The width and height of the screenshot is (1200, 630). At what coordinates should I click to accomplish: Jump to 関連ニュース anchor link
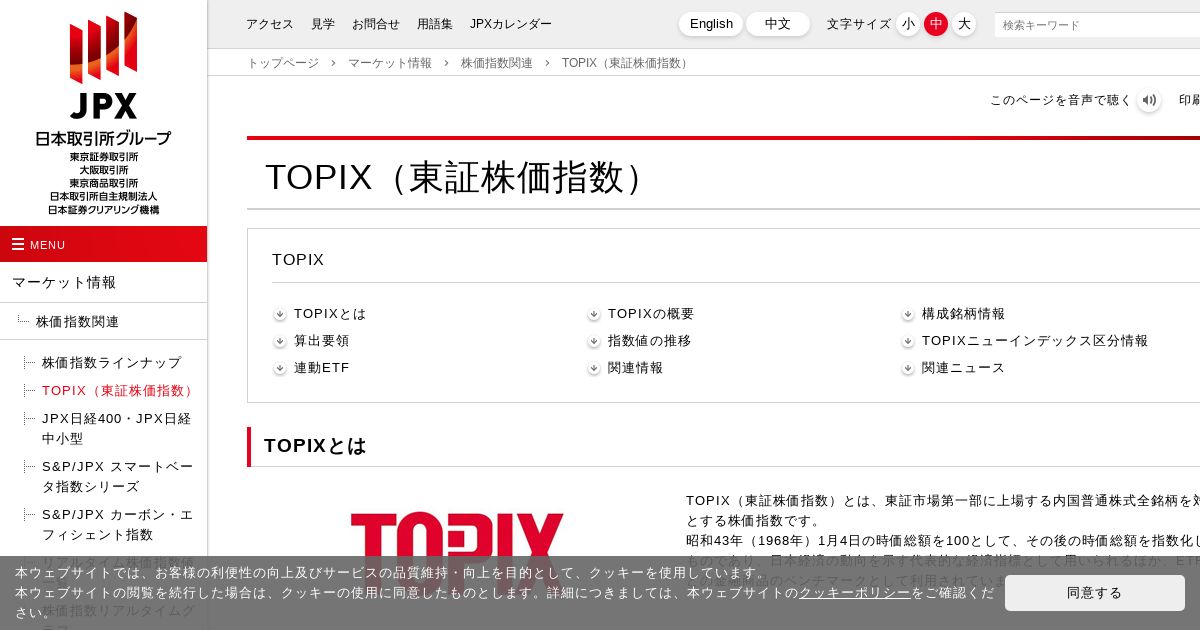click(964, 368)
